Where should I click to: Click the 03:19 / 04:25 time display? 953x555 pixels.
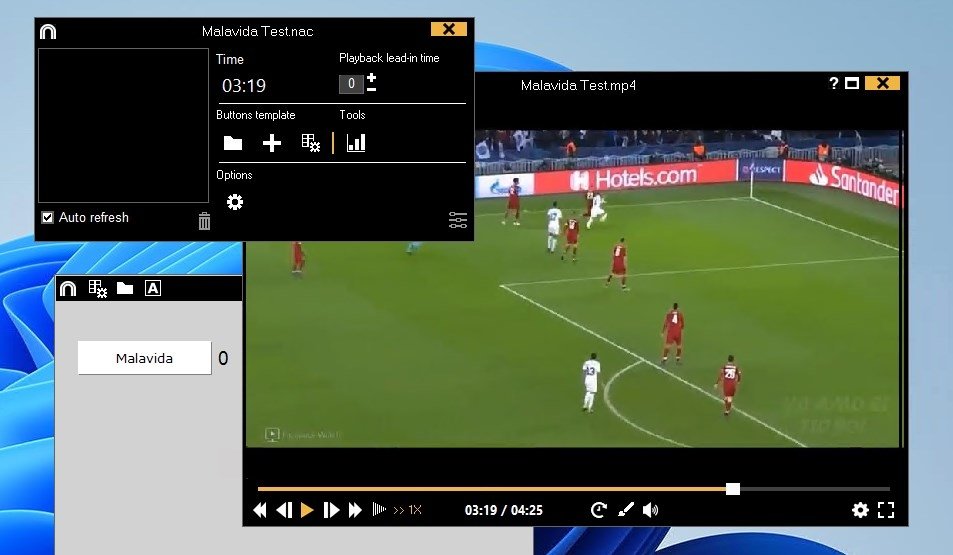pos(504,510)
